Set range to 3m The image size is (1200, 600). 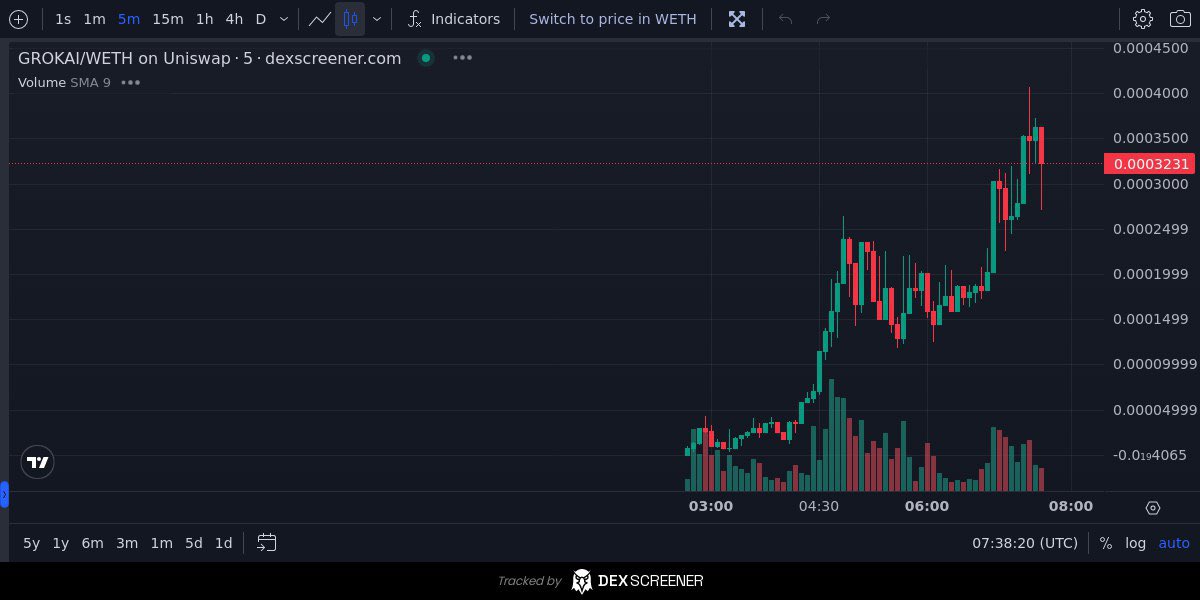pos(127,543)
